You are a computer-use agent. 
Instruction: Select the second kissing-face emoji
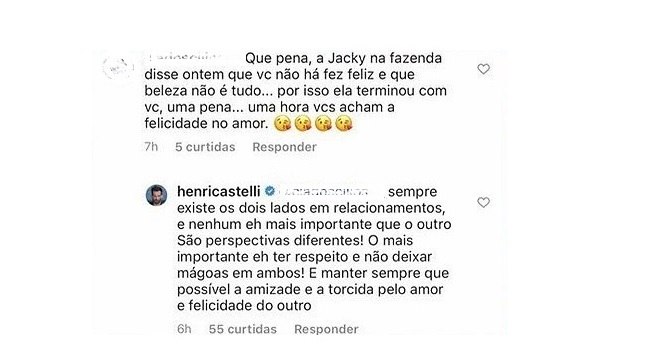[303, 124]
